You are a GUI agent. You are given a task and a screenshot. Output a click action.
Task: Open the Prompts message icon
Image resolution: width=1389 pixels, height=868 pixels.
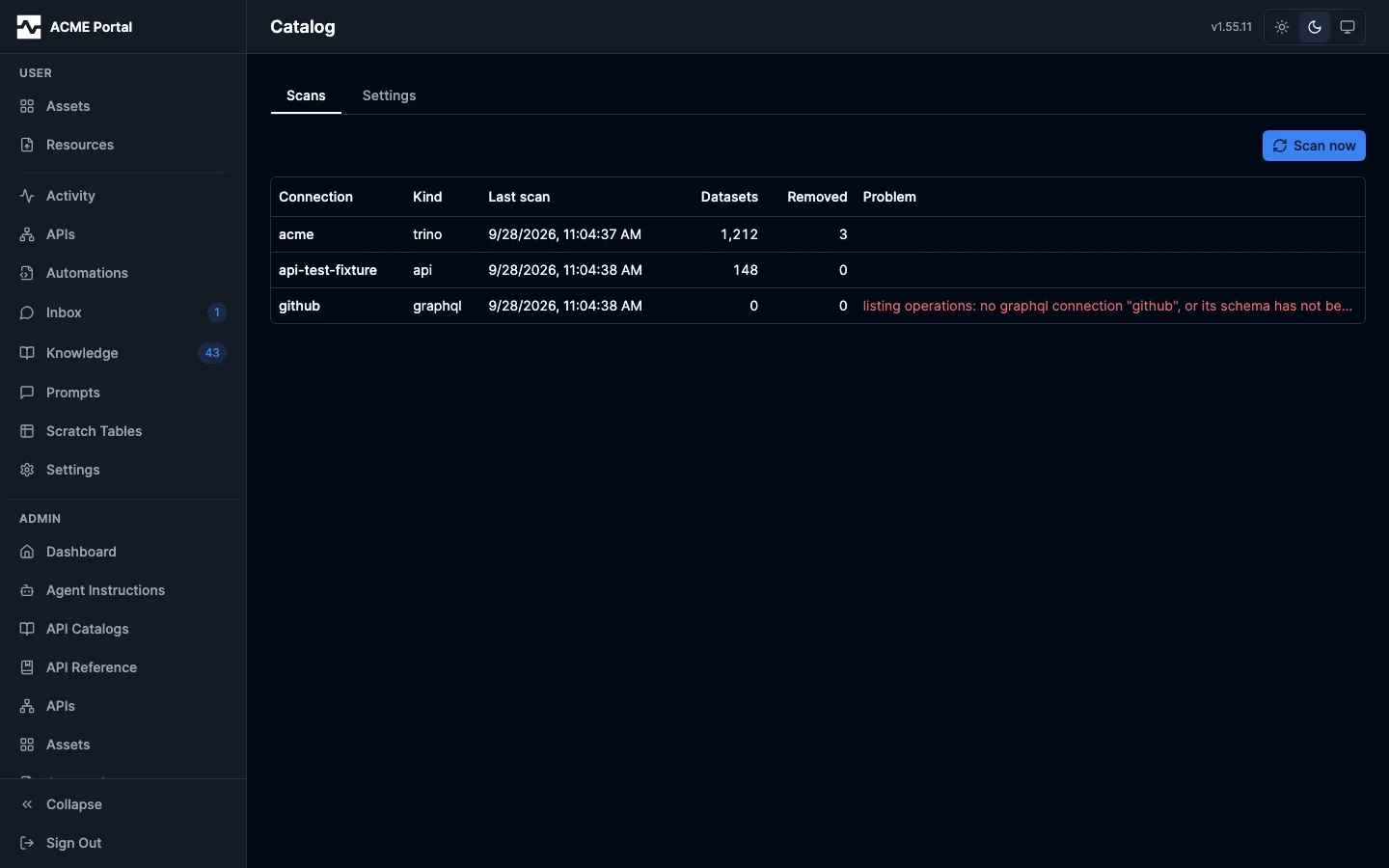point(27,393)
